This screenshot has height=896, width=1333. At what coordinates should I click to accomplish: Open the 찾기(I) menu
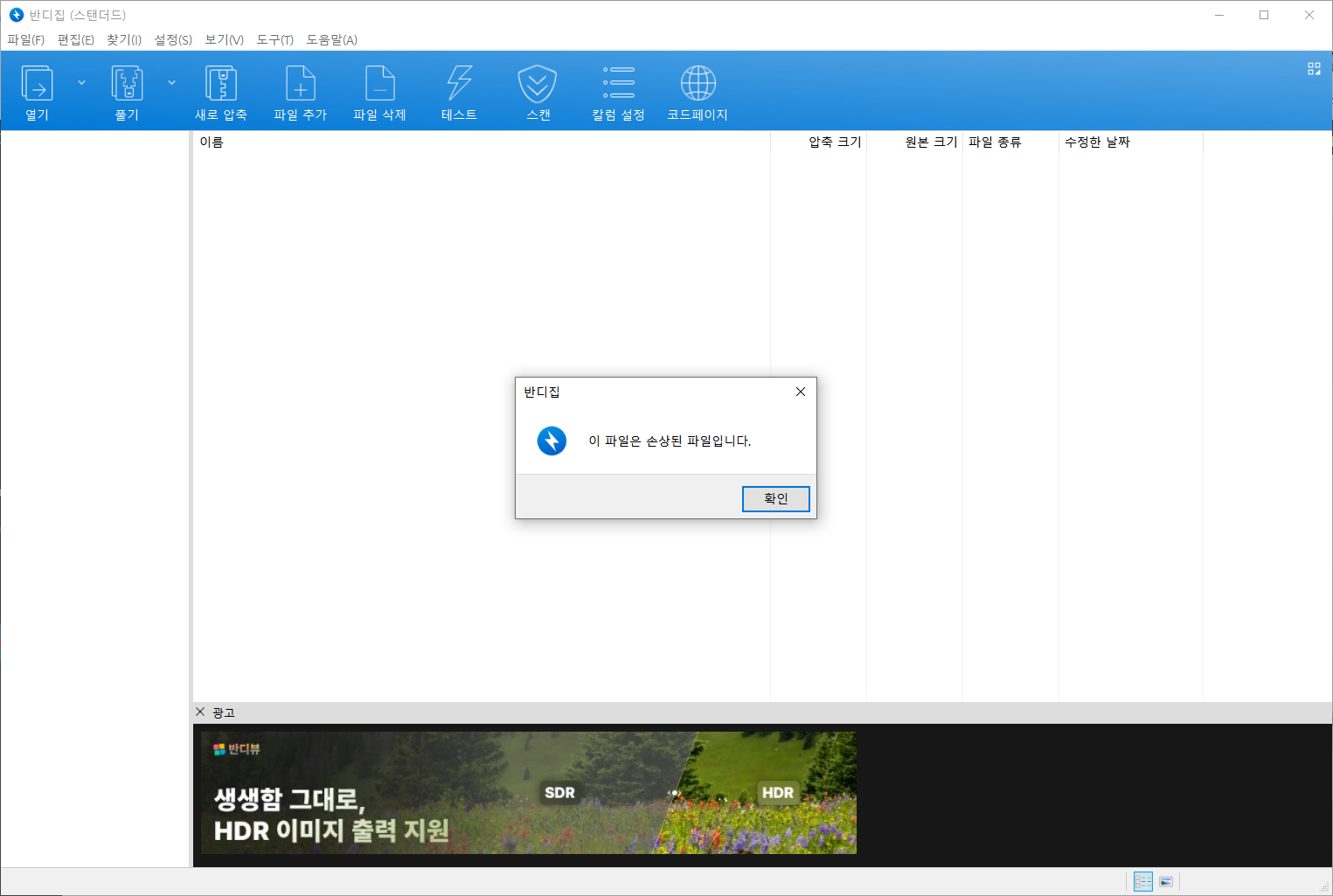[x=124, y=39]
